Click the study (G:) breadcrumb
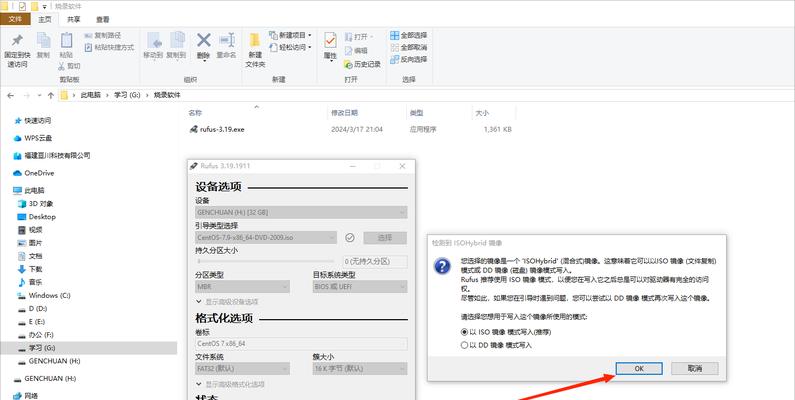 pyautogui.click(x=127, y=95)
